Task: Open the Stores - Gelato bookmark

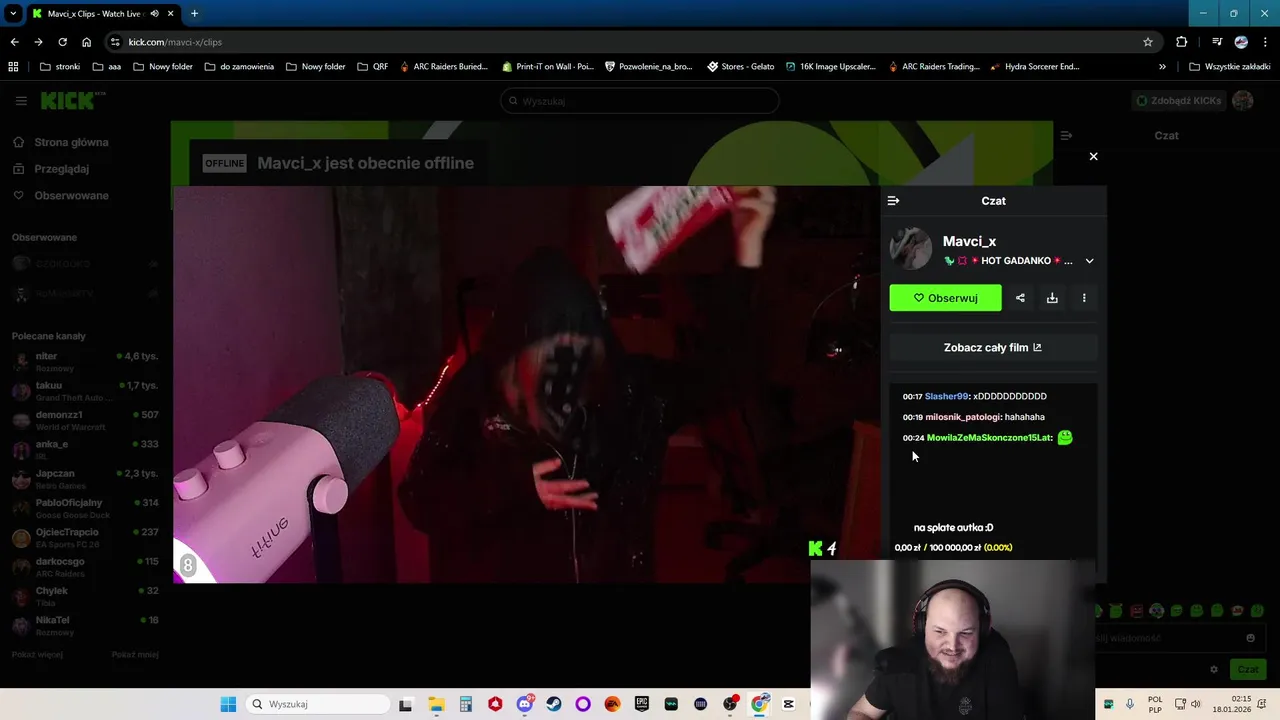Action: coord(741,67)
